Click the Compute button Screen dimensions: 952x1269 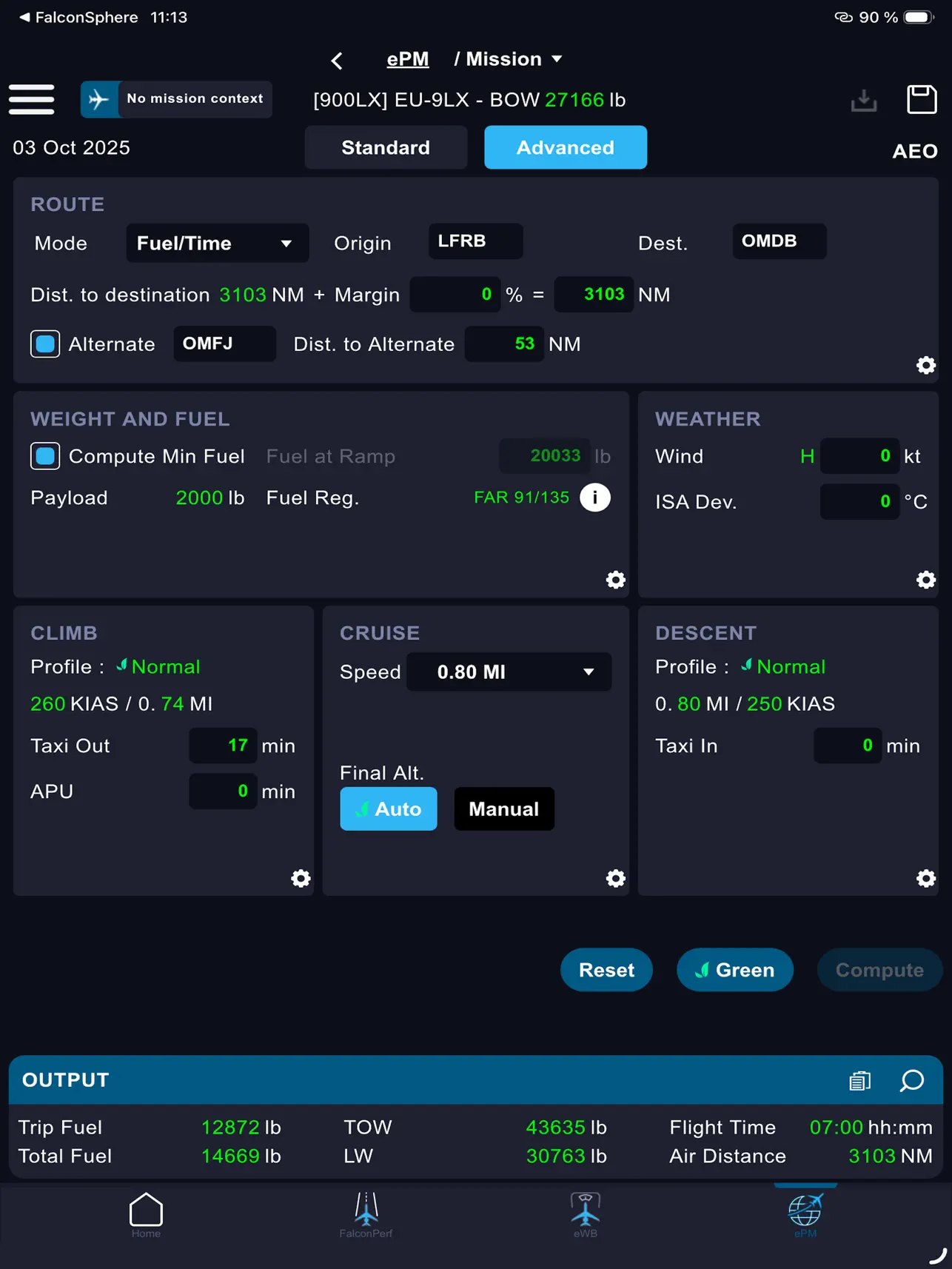click(x=879, y=970)
